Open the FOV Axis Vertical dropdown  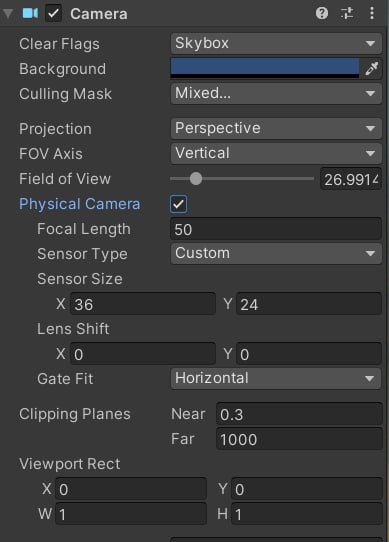click(x=276, y=153)
